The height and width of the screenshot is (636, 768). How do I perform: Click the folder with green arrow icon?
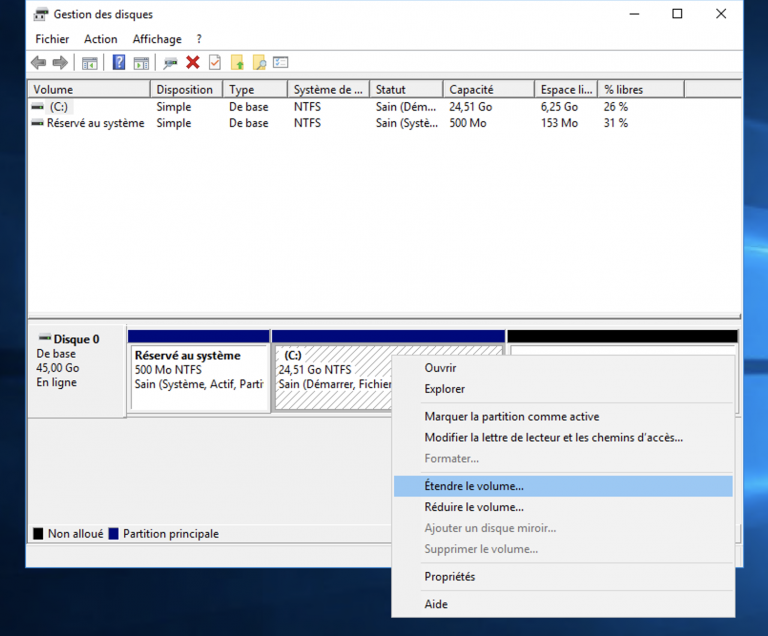[237, 63]
